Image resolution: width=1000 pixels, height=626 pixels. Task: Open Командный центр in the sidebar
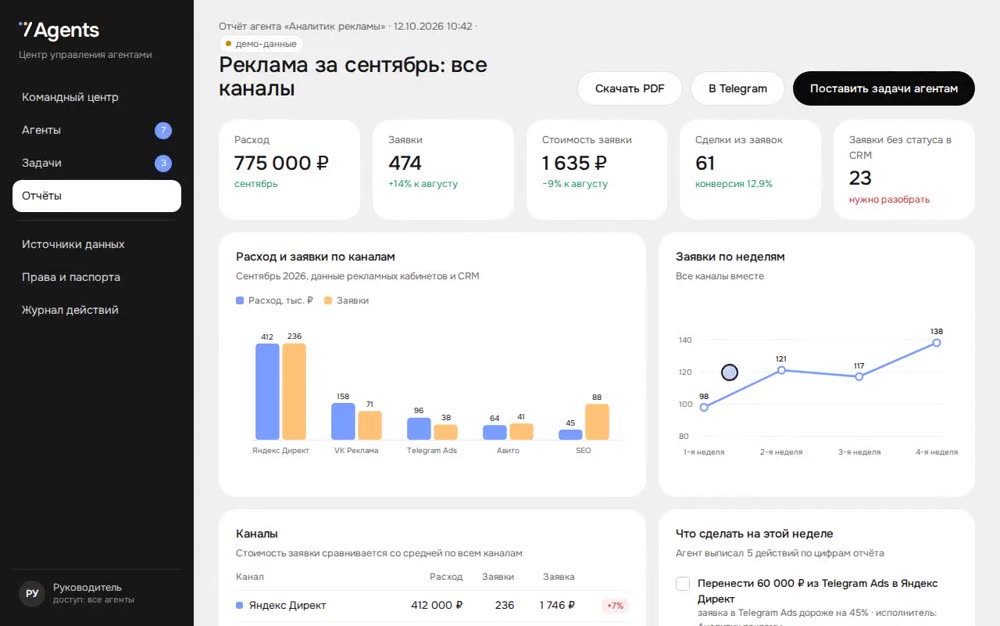click(x=96, y=97)
